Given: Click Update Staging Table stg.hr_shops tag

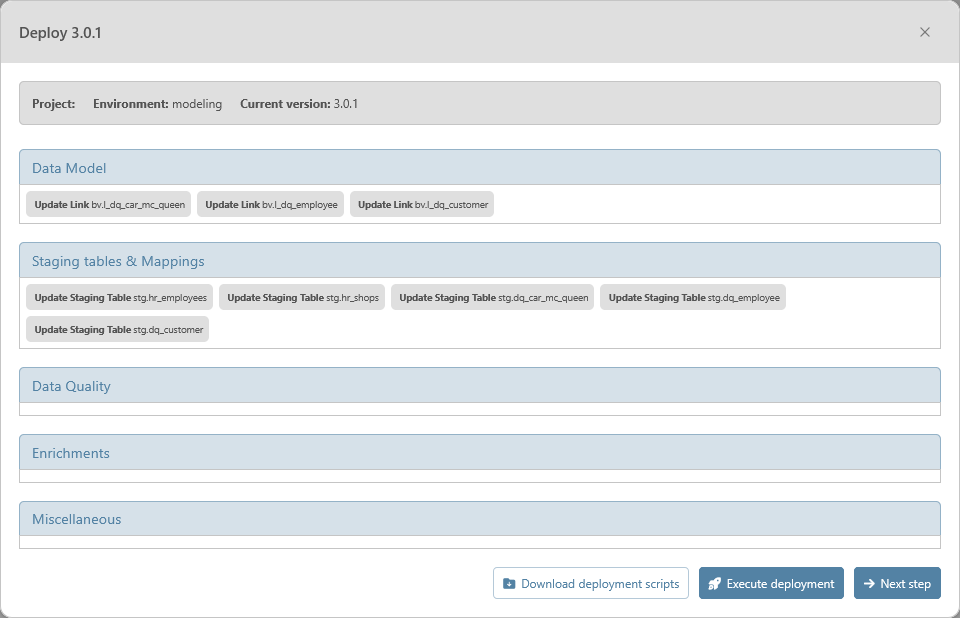Looking at the screenshot, I should [302, 298].
